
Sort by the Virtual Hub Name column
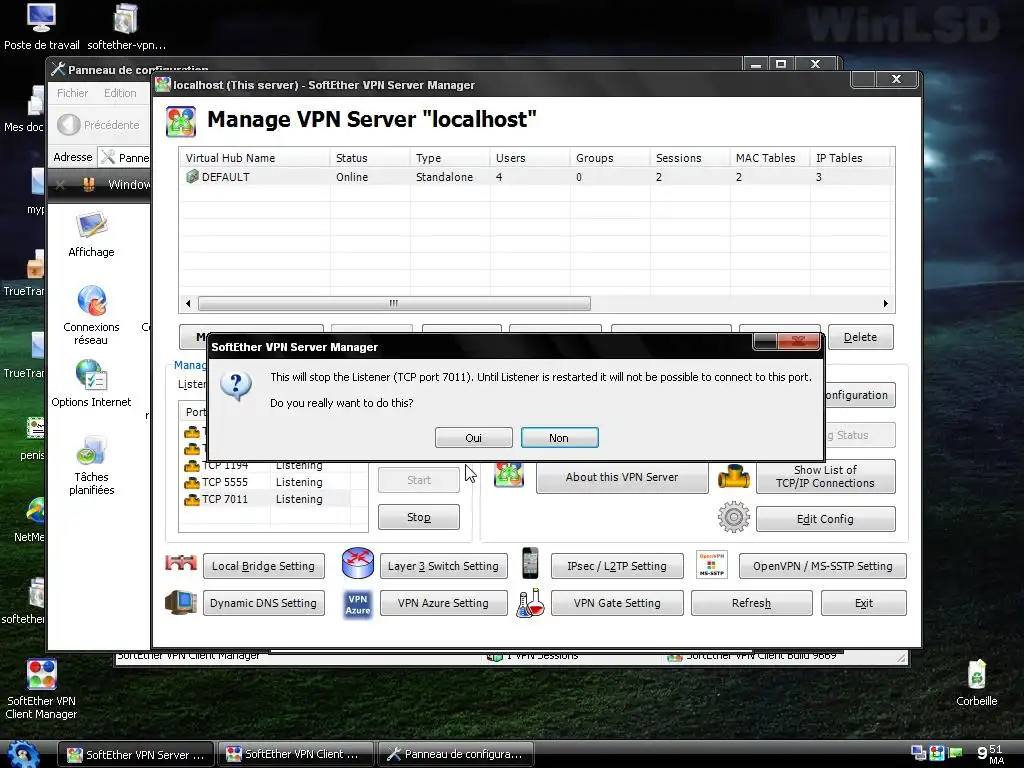(255, 158)
